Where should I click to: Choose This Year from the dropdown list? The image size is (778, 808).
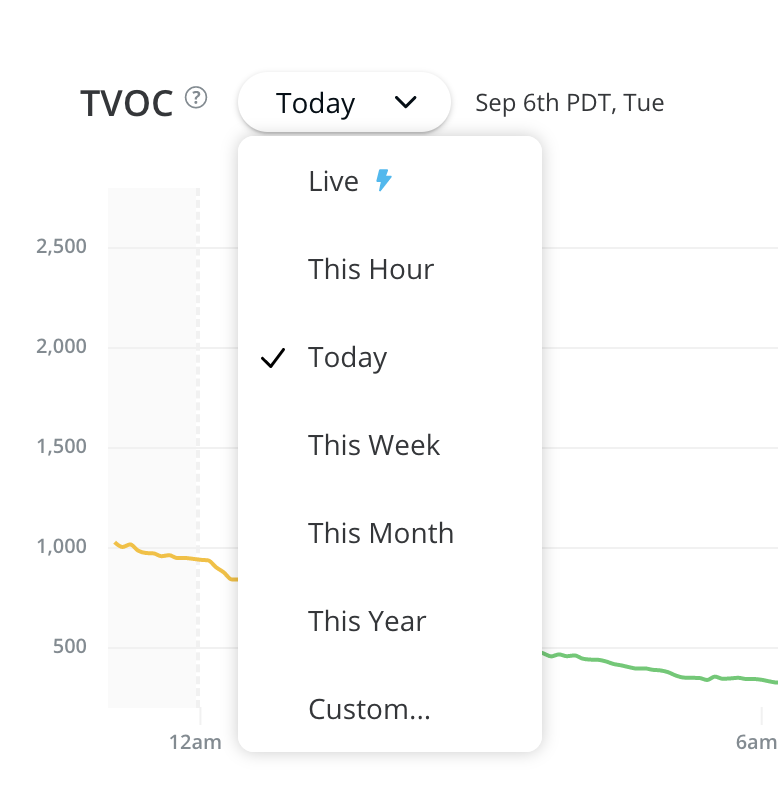pos(367,622)
